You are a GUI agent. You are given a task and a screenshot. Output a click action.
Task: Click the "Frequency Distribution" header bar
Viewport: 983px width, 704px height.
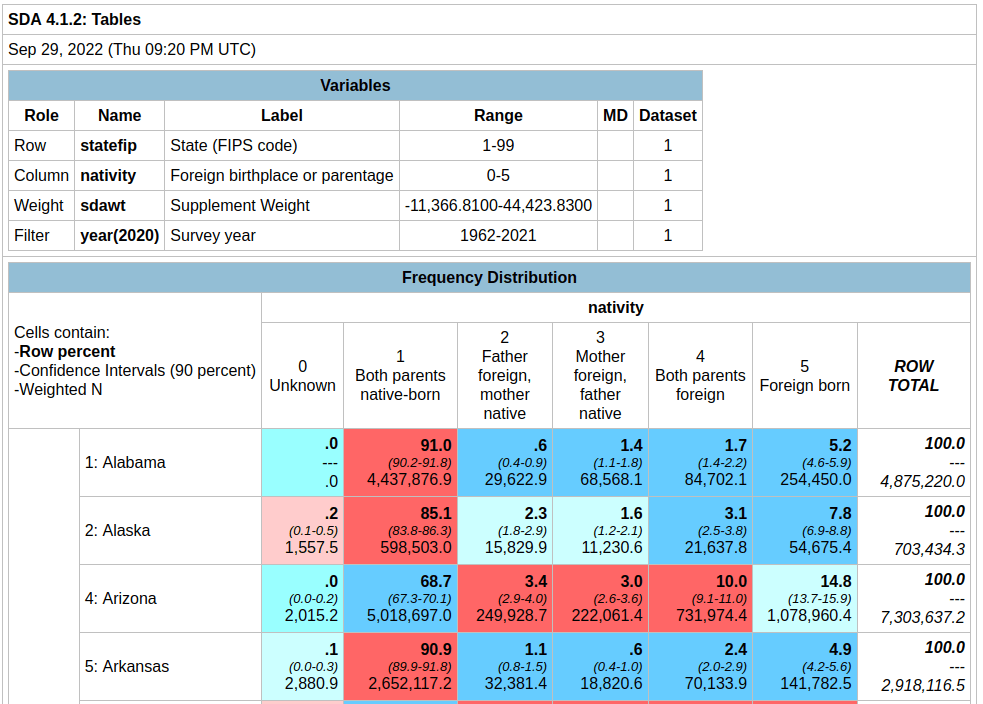tap(489, 277)
